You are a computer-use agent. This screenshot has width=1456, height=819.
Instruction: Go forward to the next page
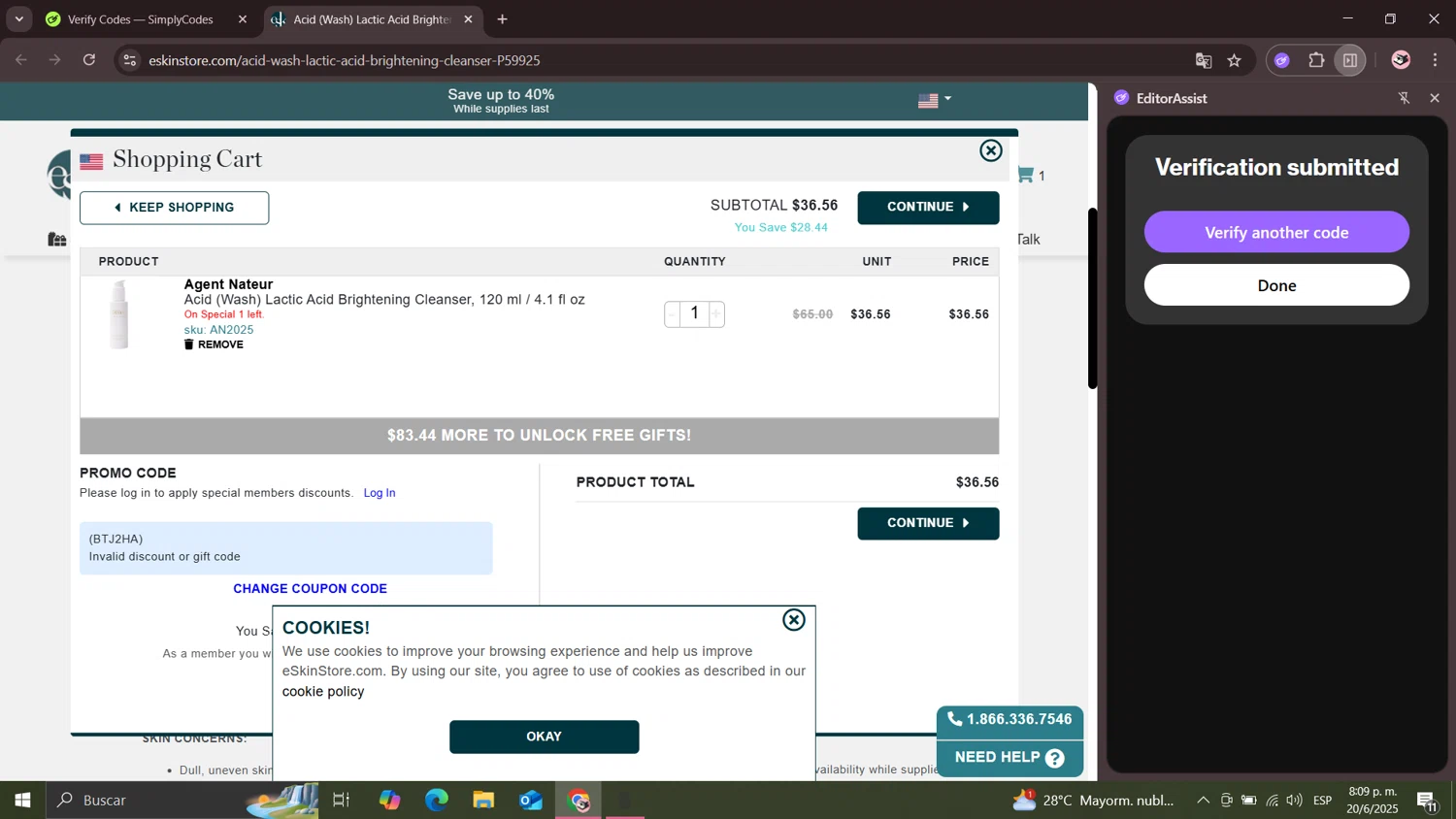click(55, 60)
